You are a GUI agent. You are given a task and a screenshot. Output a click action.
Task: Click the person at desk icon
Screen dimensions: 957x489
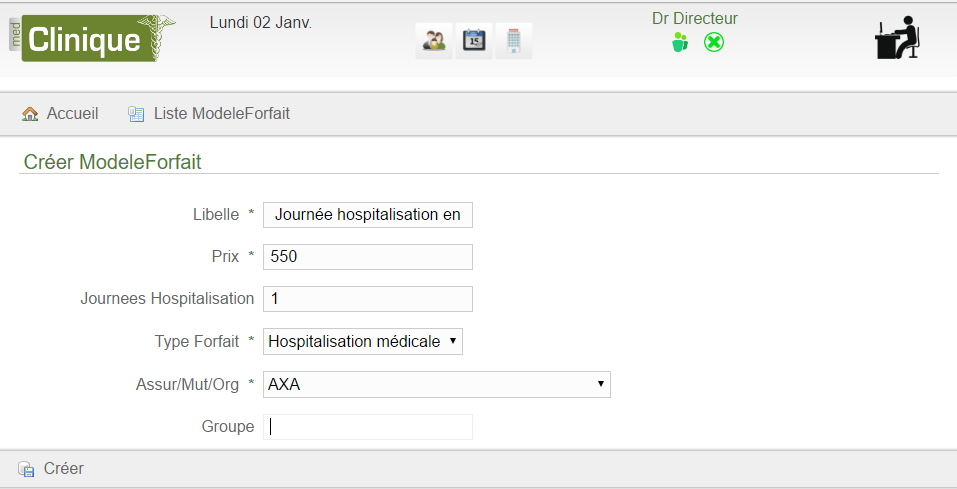(897, 38)
